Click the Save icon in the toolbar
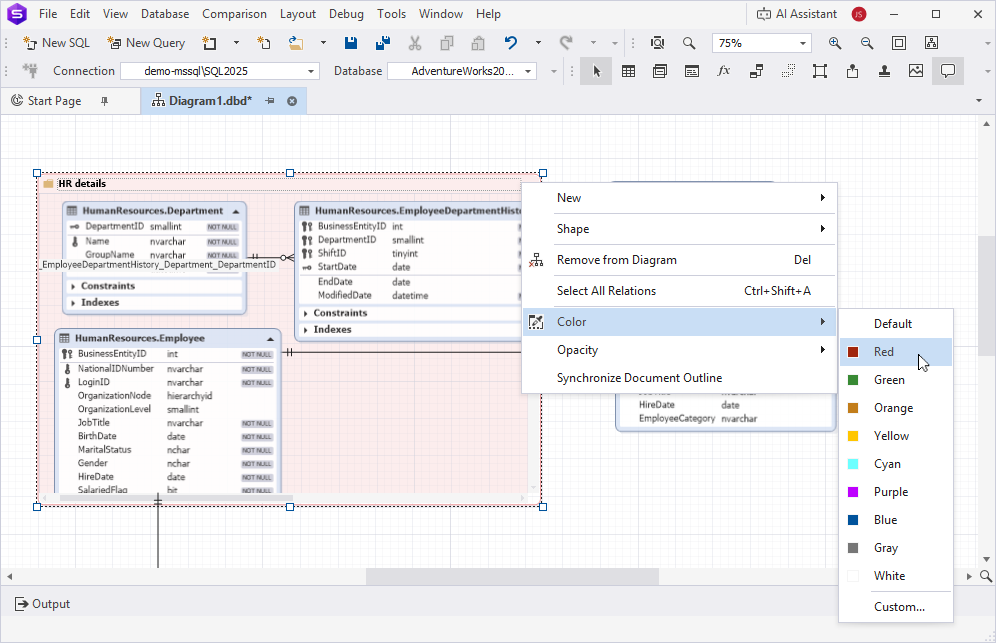The height and width of the screenshot is (643, 996). click(x=351, y=43)
